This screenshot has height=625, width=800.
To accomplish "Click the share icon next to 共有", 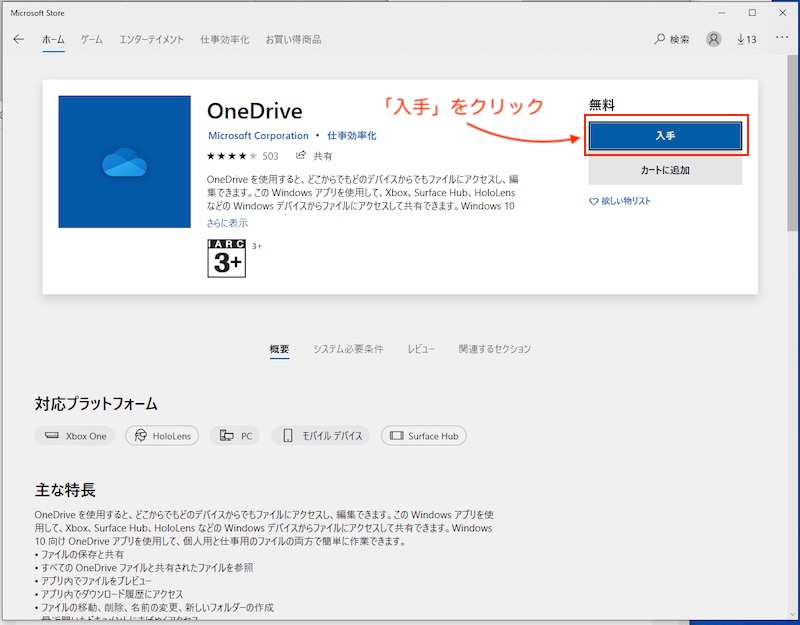I will (x=301, y=155).
